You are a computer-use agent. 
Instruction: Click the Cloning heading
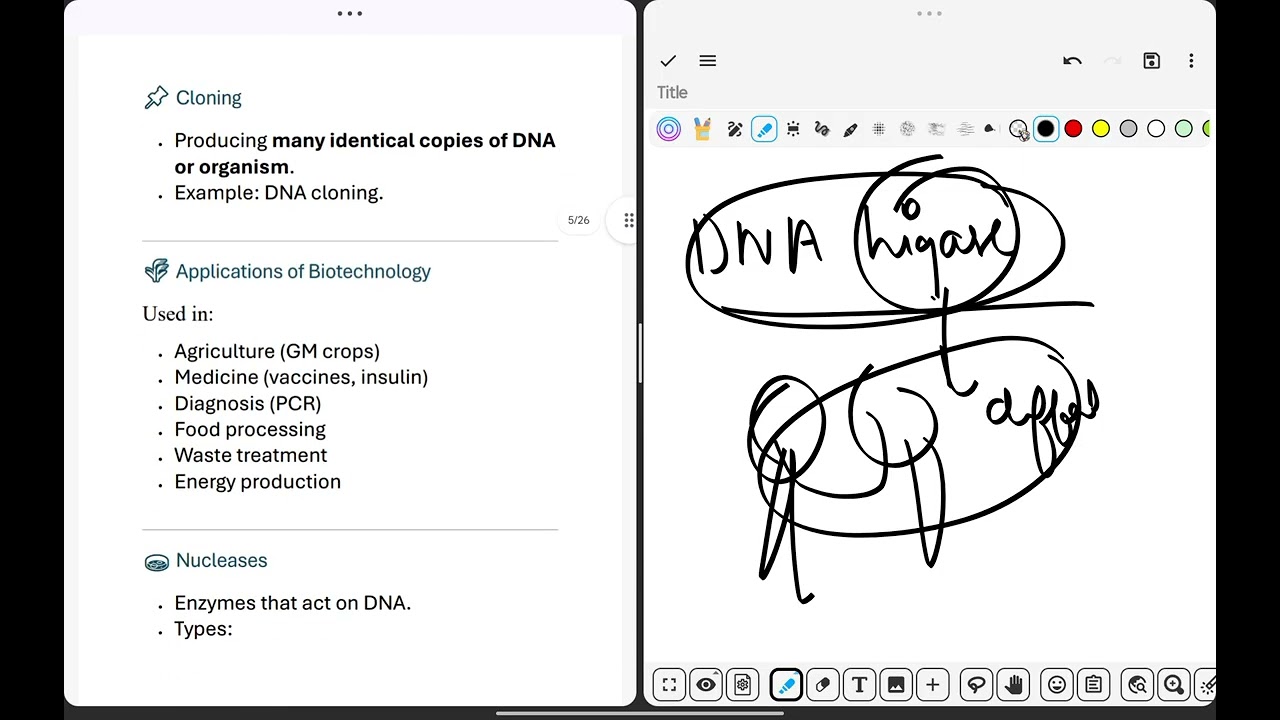point(208,98)
